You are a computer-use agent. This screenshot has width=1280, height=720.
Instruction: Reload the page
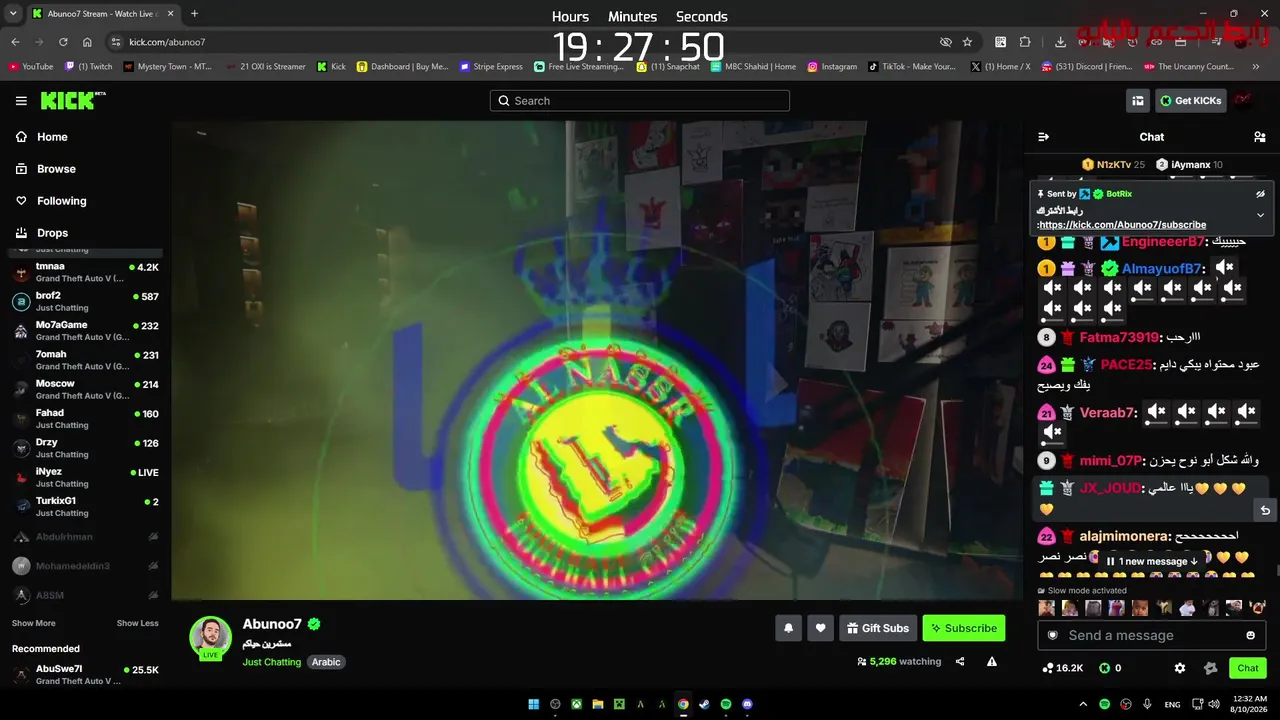[x=63, y=42]
